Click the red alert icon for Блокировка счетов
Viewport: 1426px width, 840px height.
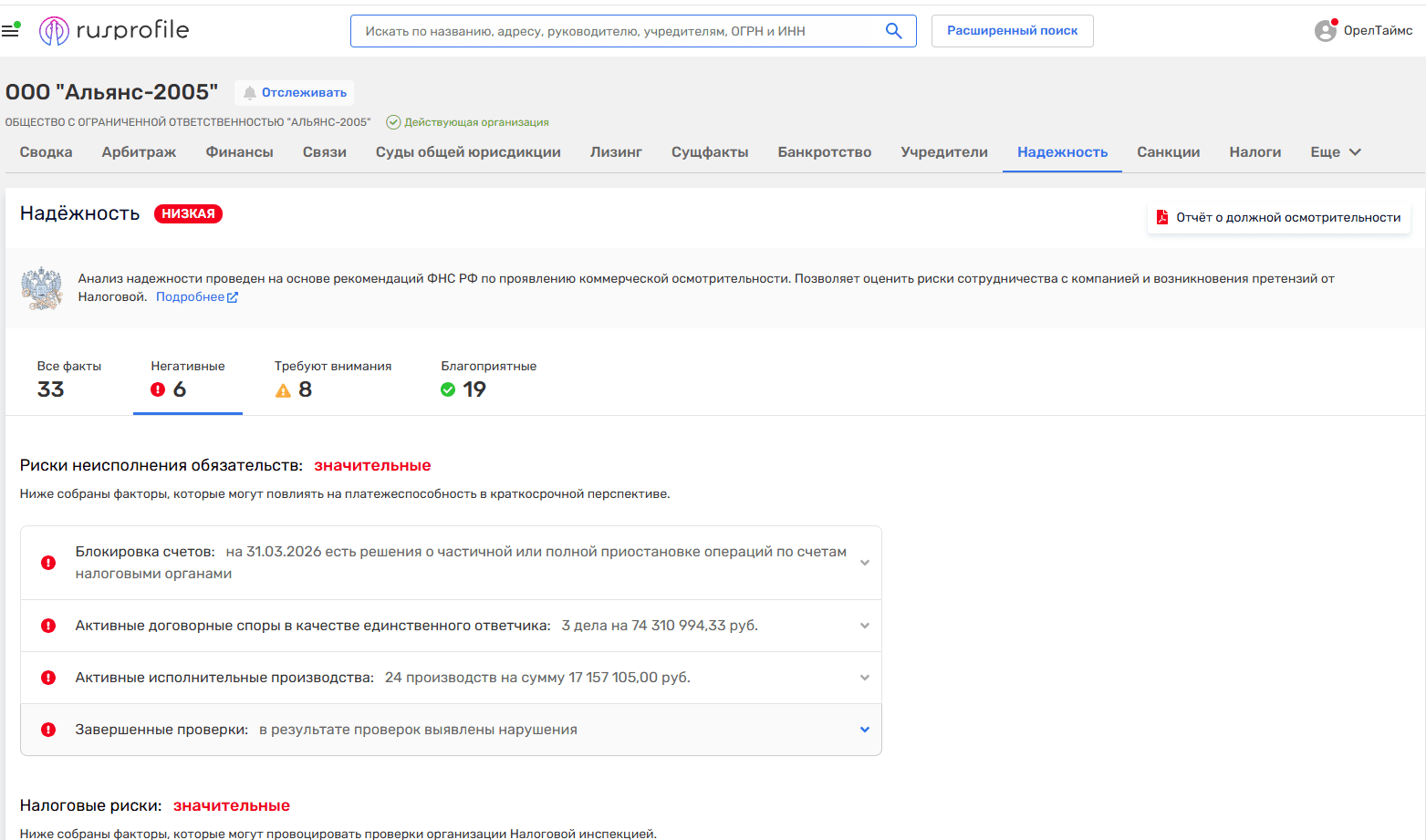pos(48,563)
